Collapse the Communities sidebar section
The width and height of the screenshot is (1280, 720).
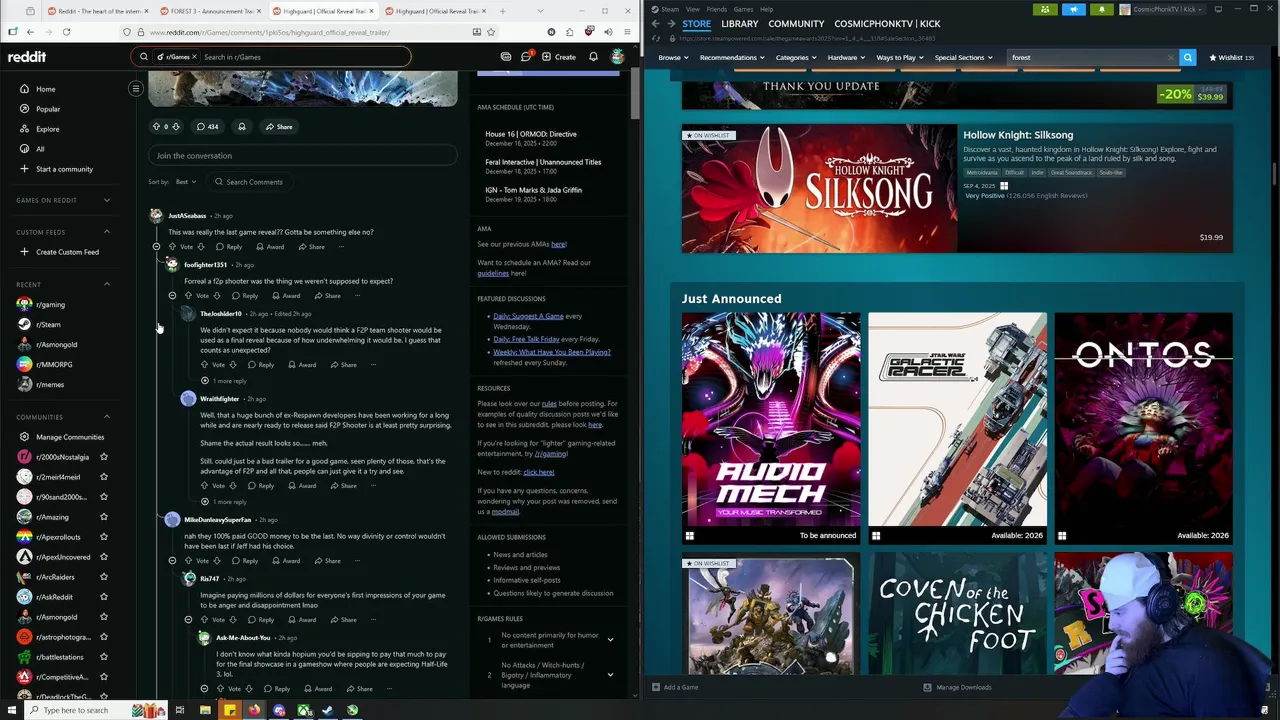107,417
